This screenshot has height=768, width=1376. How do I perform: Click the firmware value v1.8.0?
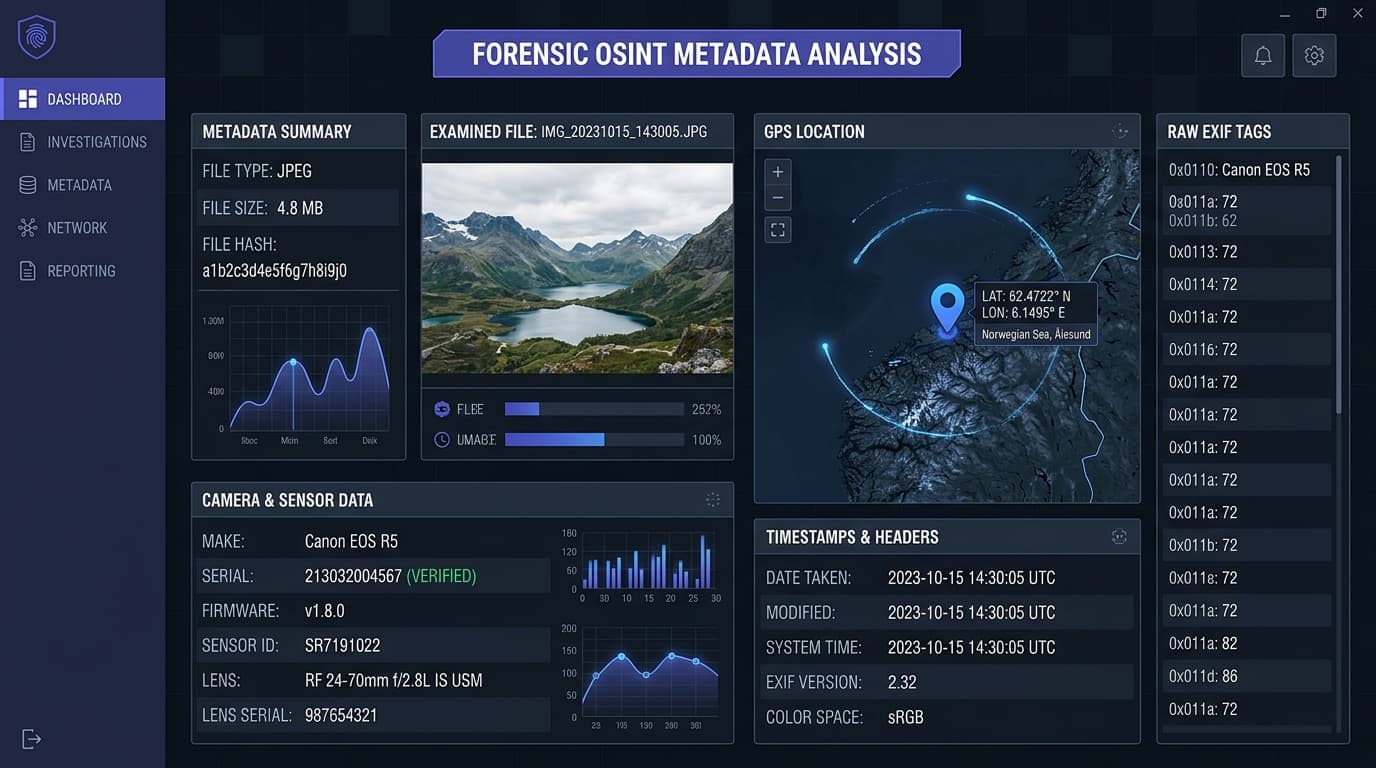(x=324, y=610)
